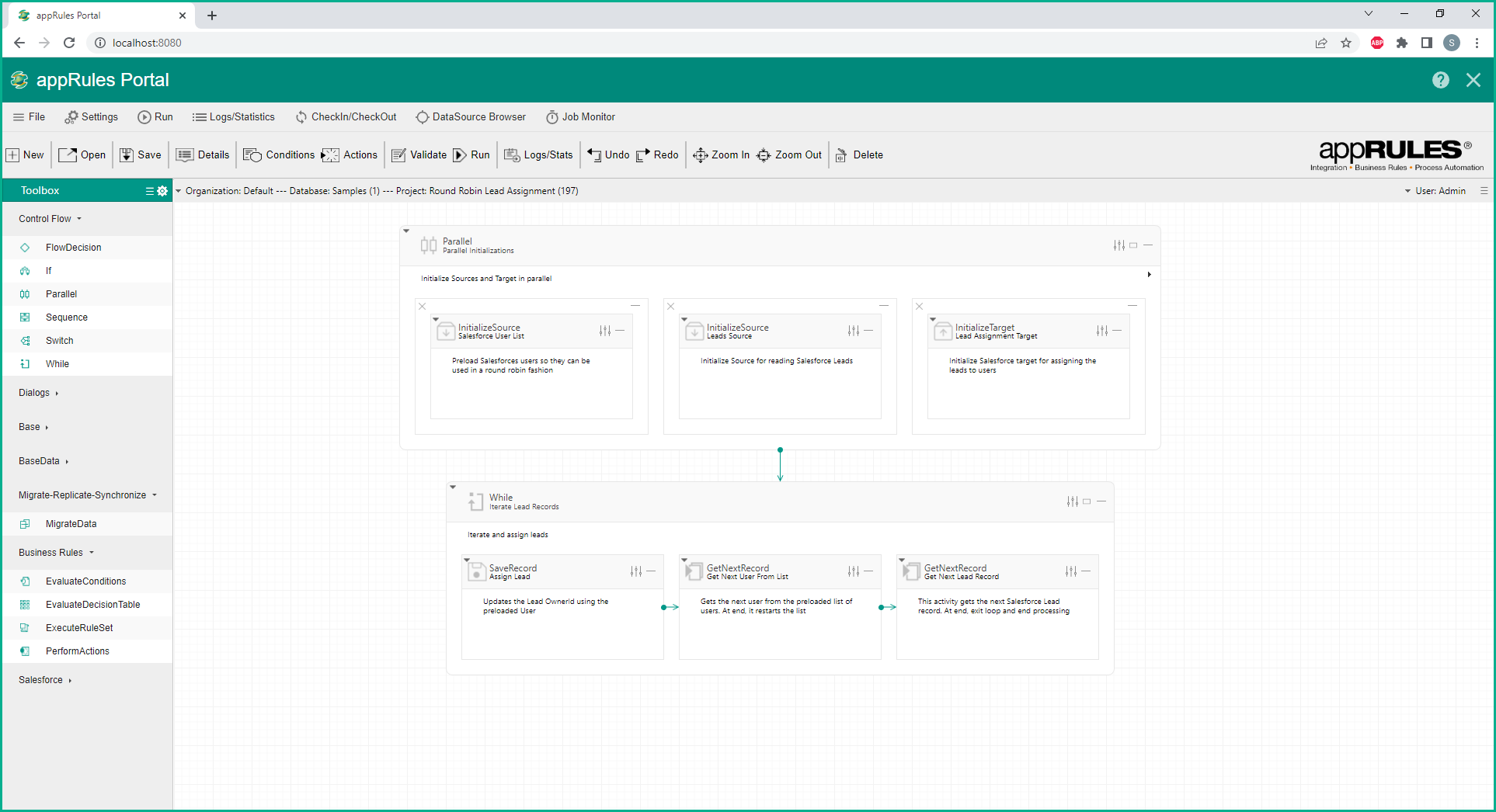Screen dimensions: 1496x812
Task: Click the Zoom In toolbar icon
Action: click(x=700, y=155)
